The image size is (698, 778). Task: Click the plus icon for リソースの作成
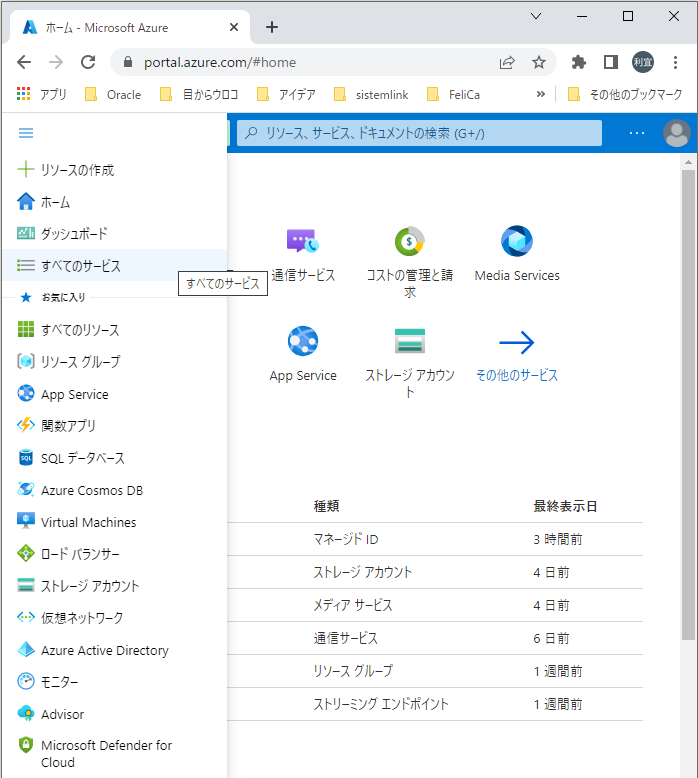(x=25, y=169)
